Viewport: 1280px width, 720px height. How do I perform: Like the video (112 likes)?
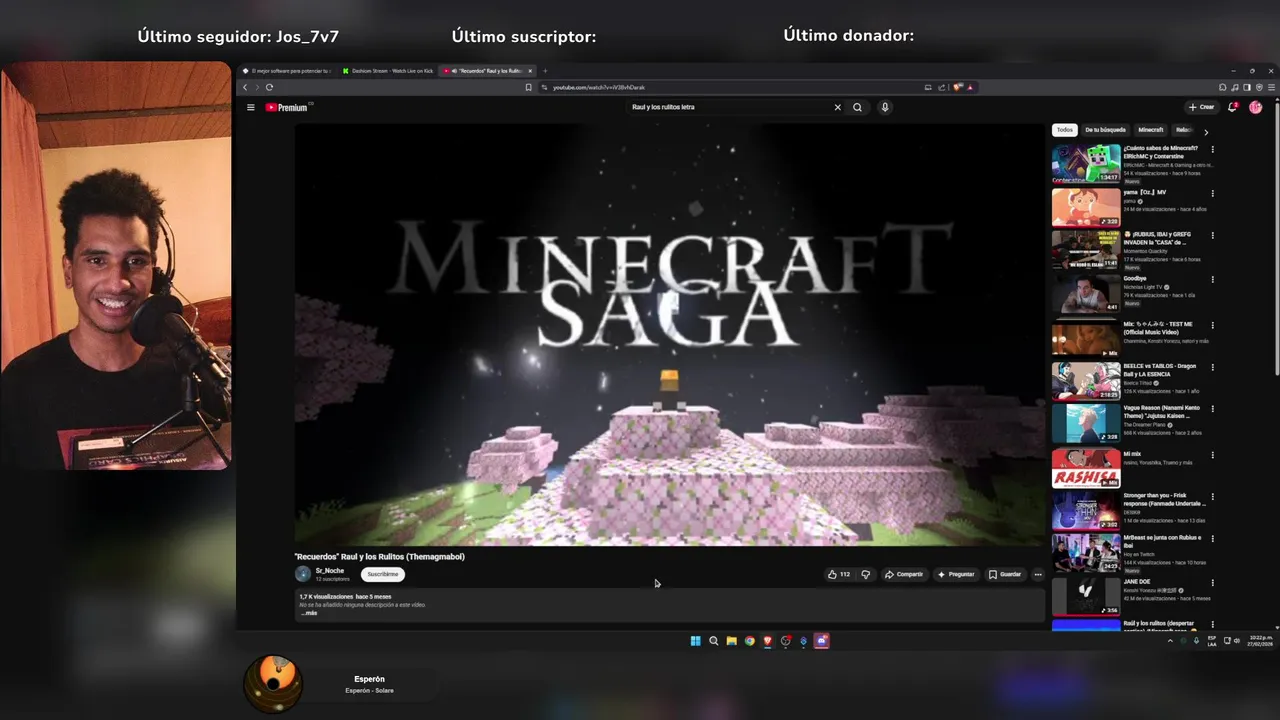click(x=839, y=574)
